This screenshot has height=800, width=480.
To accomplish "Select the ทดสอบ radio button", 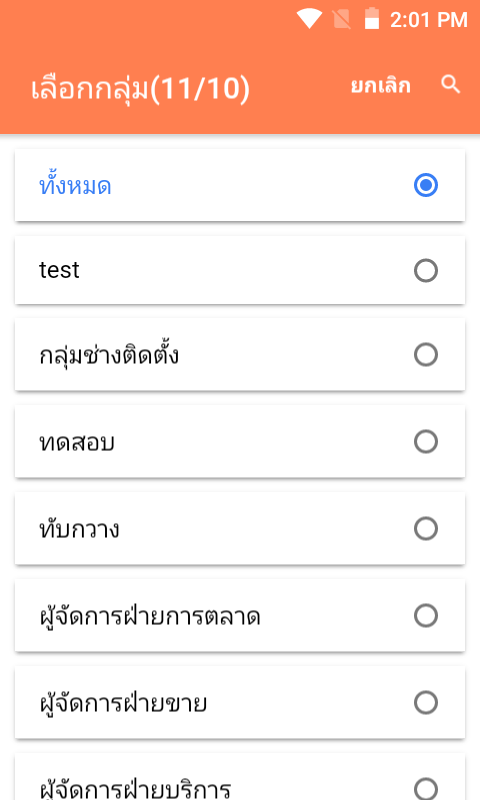I will coord(425,441).
